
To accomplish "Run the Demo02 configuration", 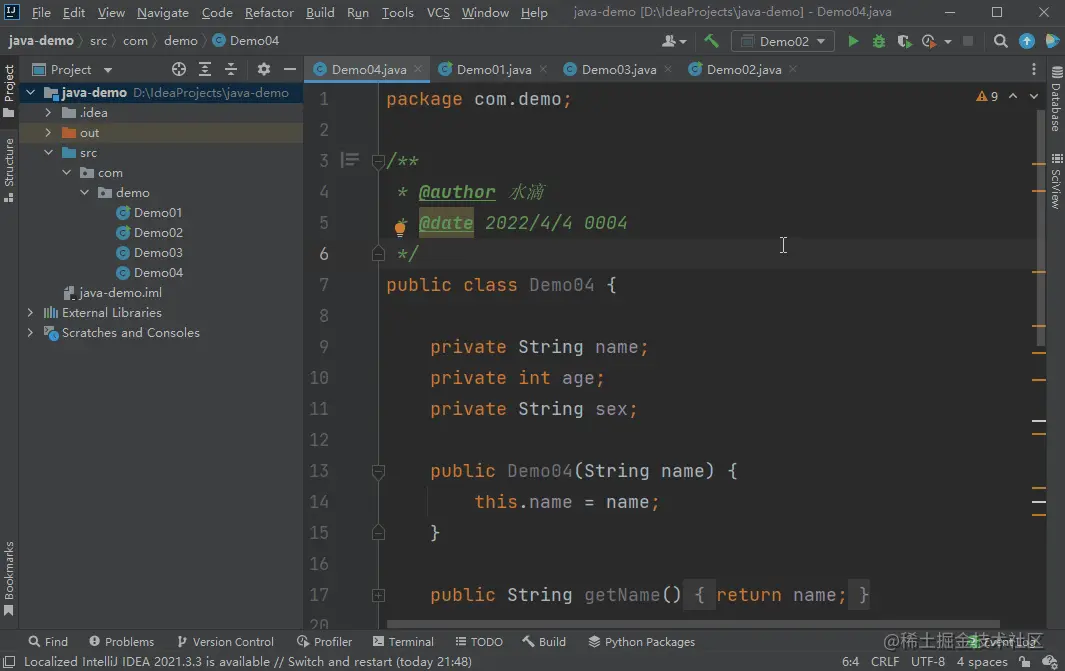I will [853, 41].
